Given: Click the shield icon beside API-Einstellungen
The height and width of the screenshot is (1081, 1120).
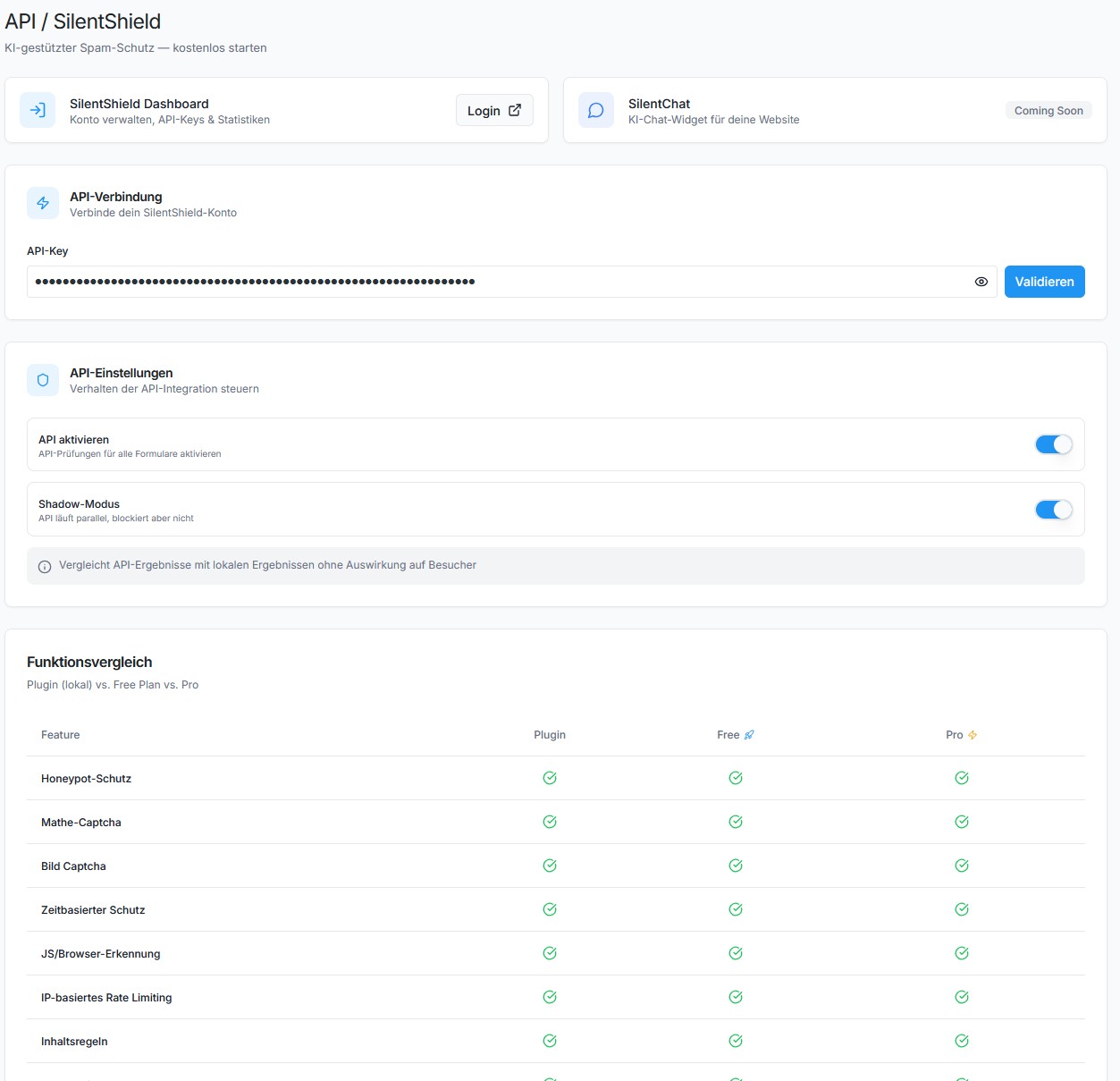Looking at the screenshot, I should [x=42, y=380].
